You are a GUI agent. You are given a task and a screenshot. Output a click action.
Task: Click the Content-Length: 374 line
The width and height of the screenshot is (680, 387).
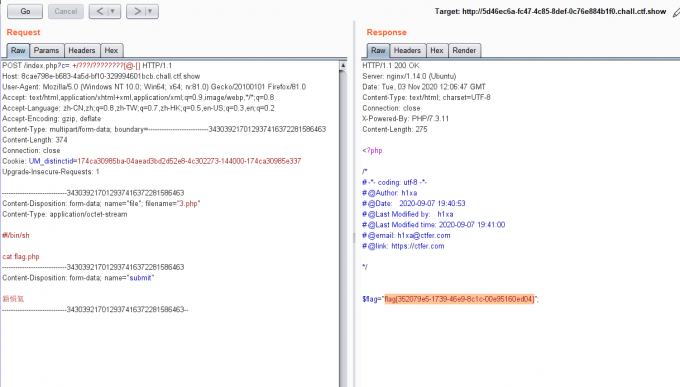[35, 140]
